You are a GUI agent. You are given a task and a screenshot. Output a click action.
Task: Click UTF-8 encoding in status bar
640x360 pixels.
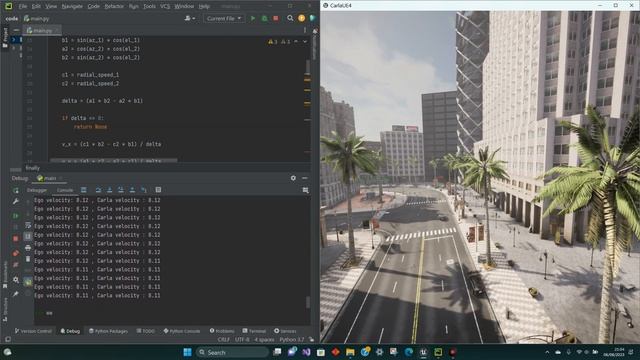(x=242, y=340)
